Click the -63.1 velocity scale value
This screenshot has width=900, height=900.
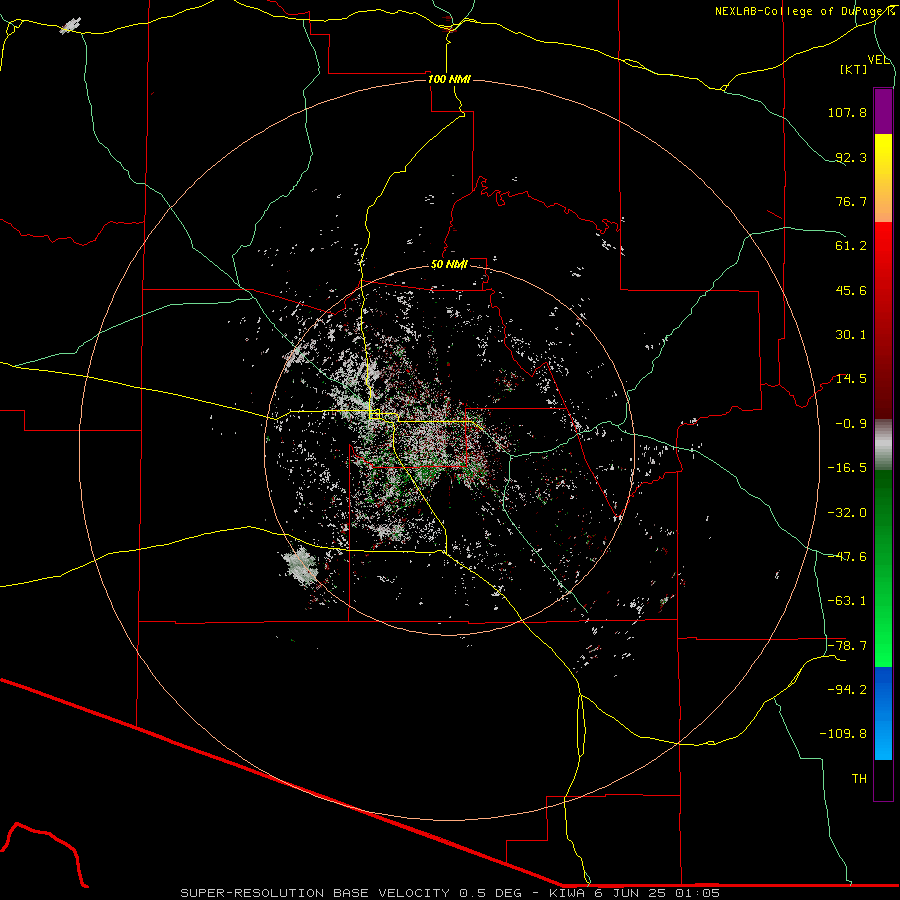coord(847,601)
